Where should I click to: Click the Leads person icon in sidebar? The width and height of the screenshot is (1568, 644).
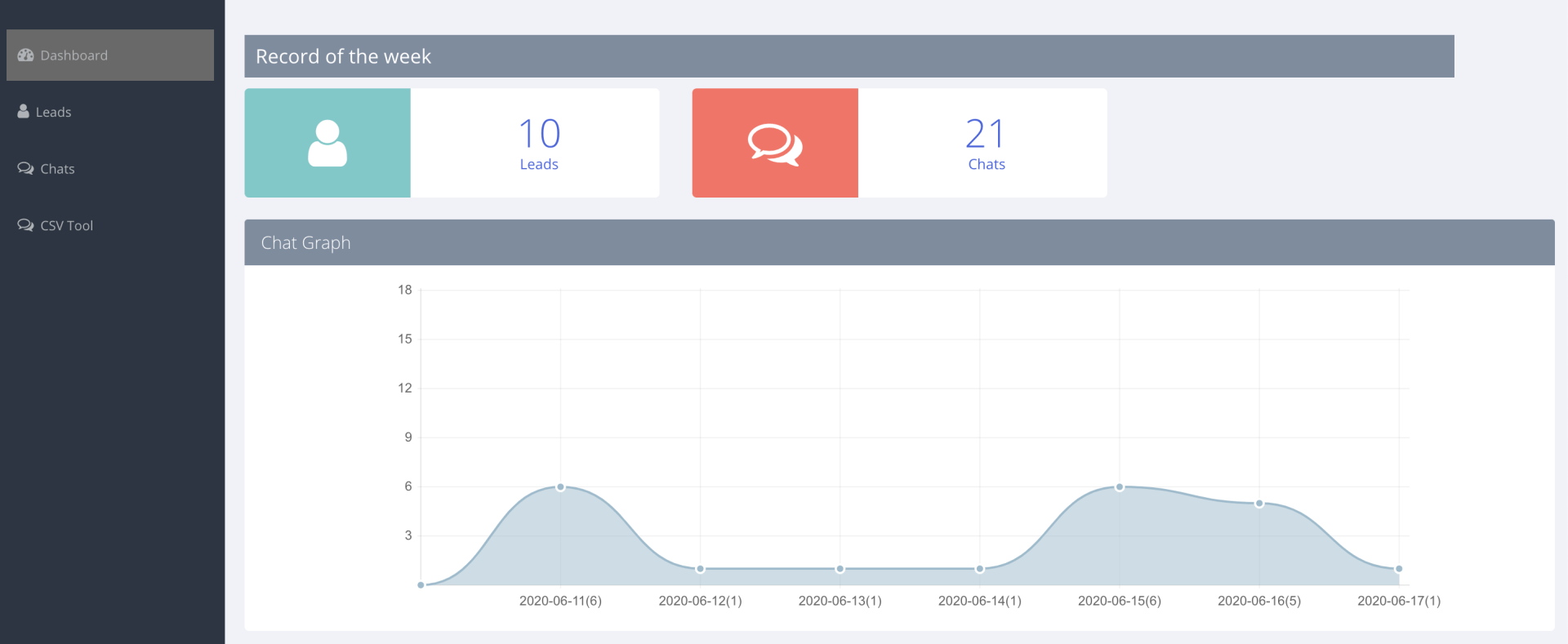click(x=23, y=112)
